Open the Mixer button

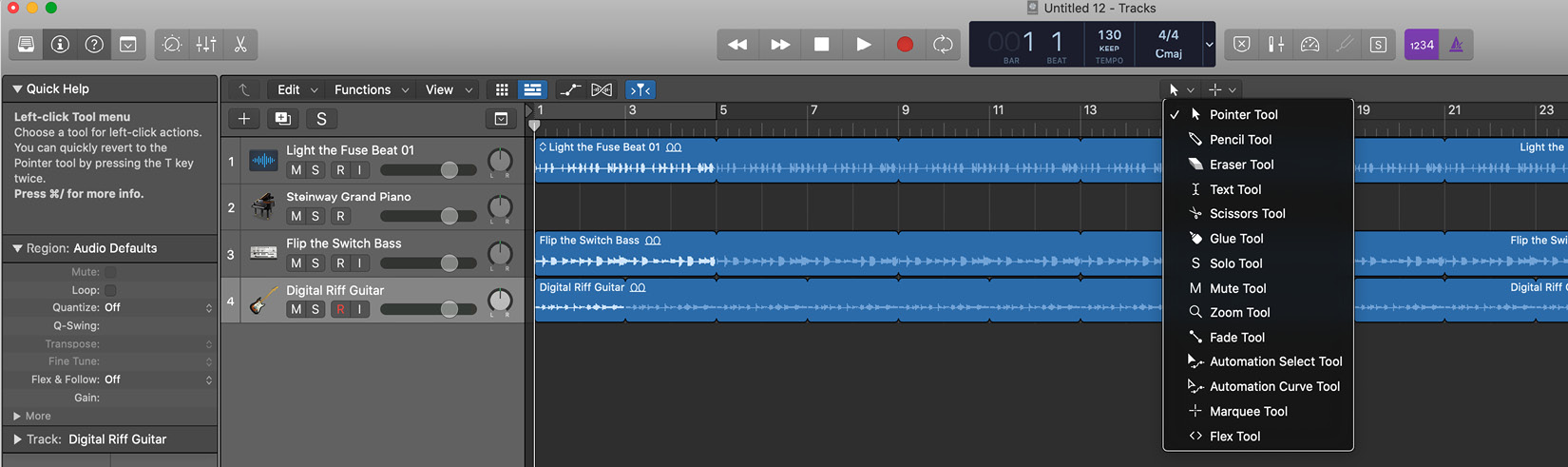[206, 45]
